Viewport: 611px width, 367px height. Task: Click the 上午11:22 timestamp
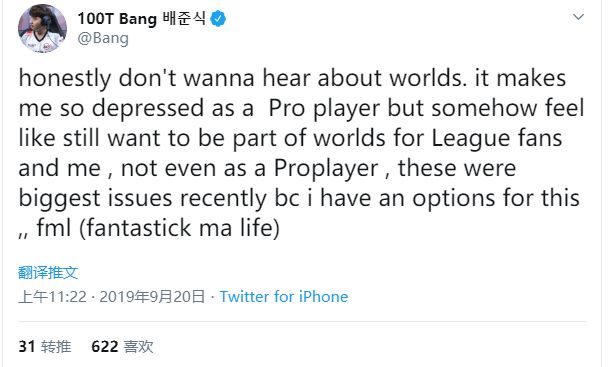point(52,297)
